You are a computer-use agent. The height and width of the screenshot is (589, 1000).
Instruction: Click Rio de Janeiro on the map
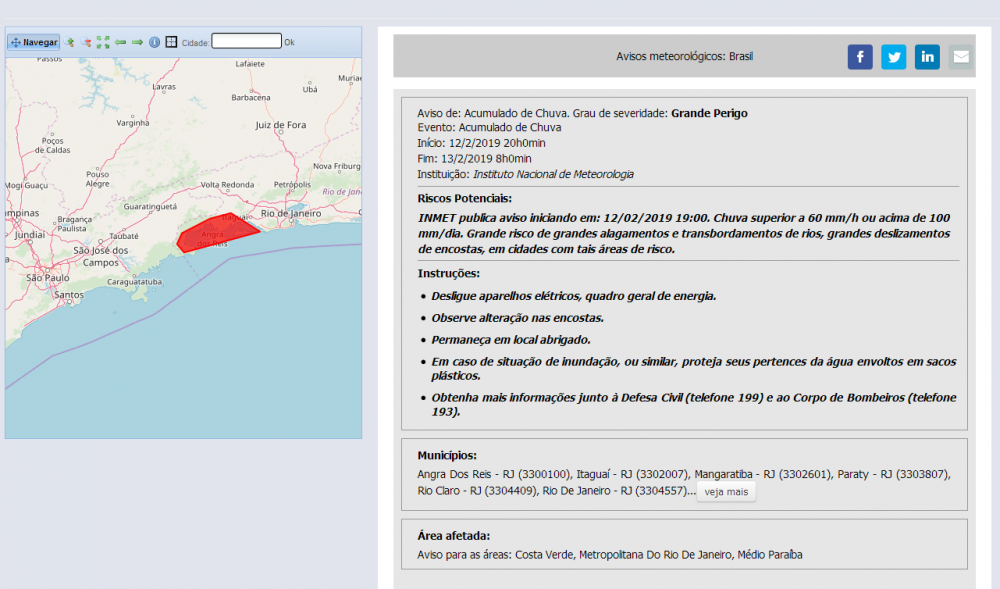(289, 214)
